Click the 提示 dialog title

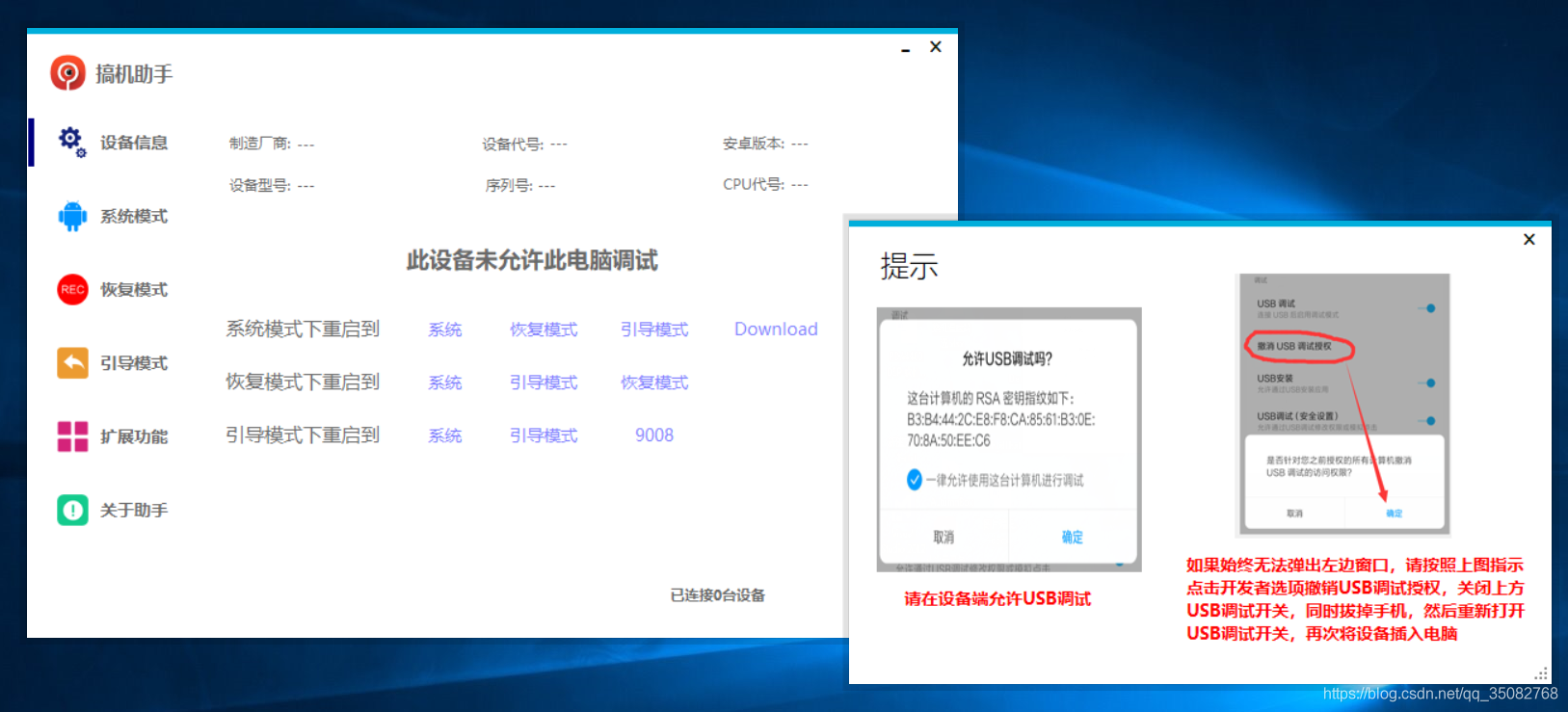pyautogui.click(x=909, y=266)
